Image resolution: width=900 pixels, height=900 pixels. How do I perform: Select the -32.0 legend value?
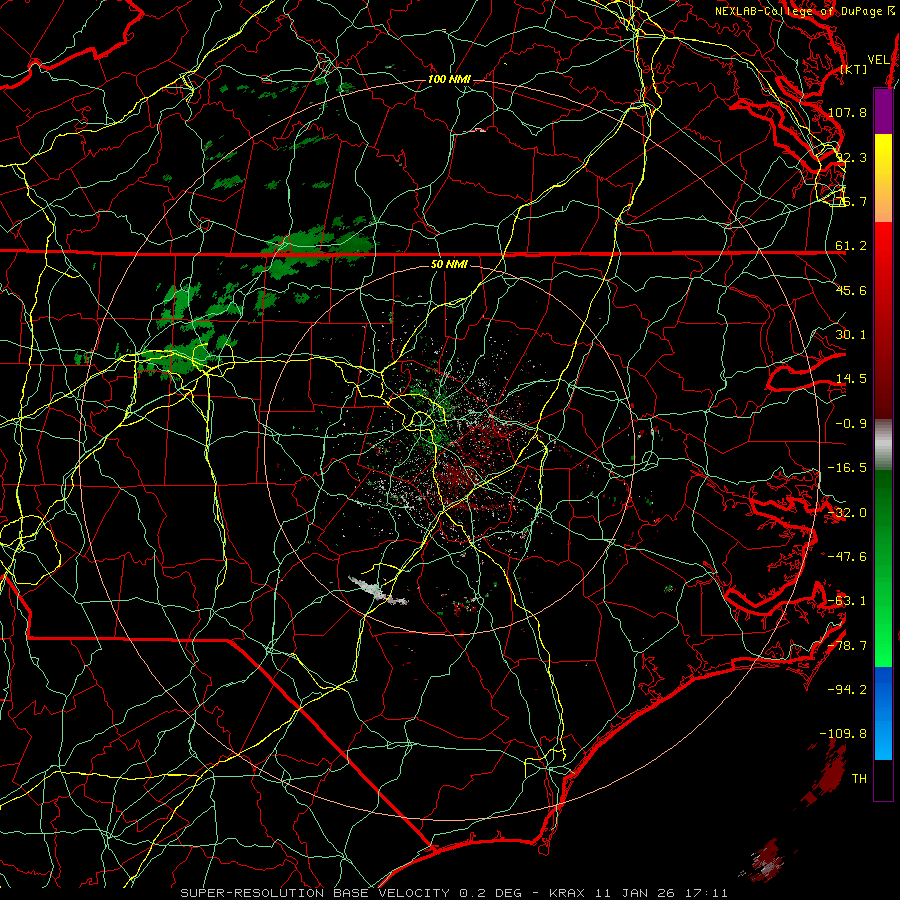point(847,513)
